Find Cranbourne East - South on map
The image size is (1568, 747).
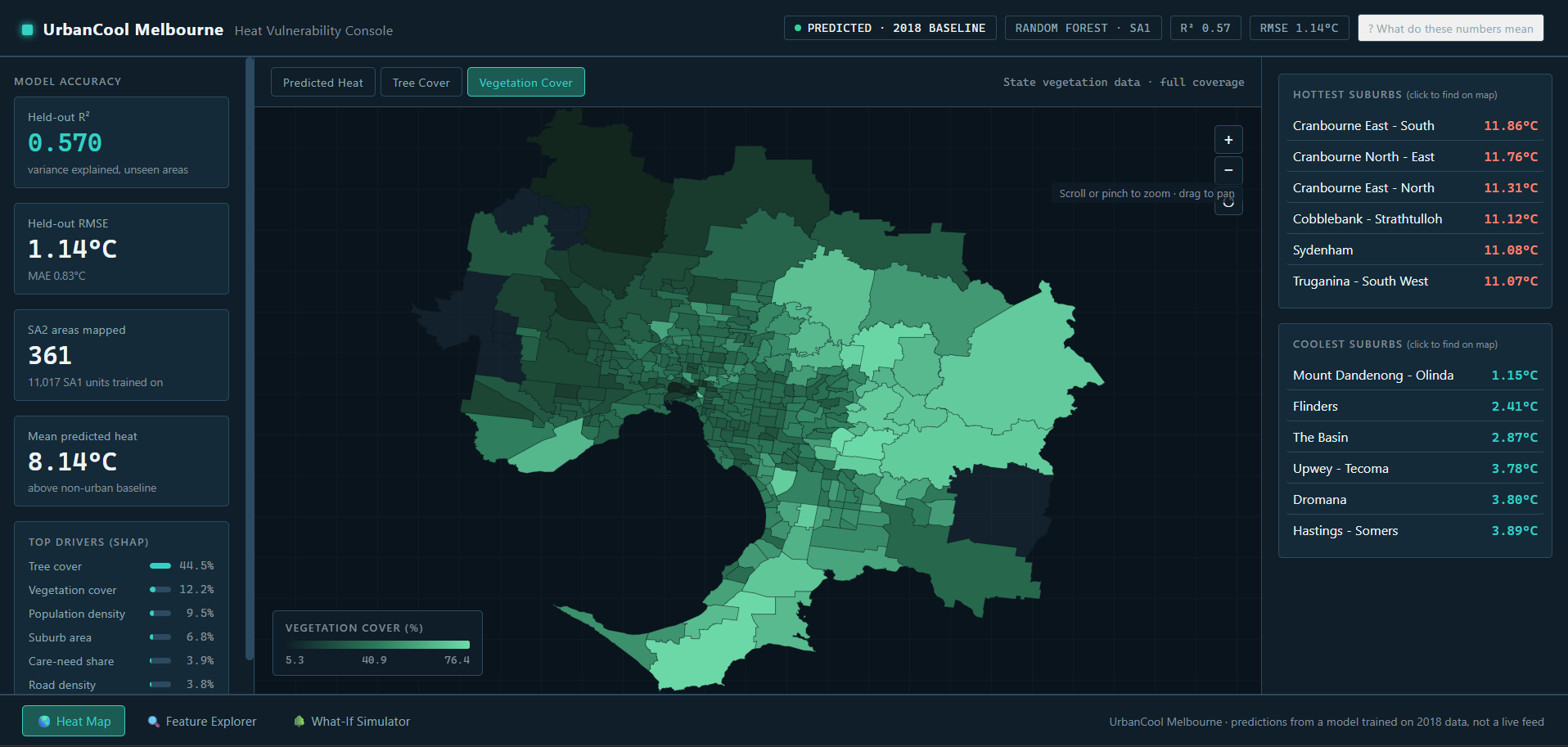(1415, 126)
